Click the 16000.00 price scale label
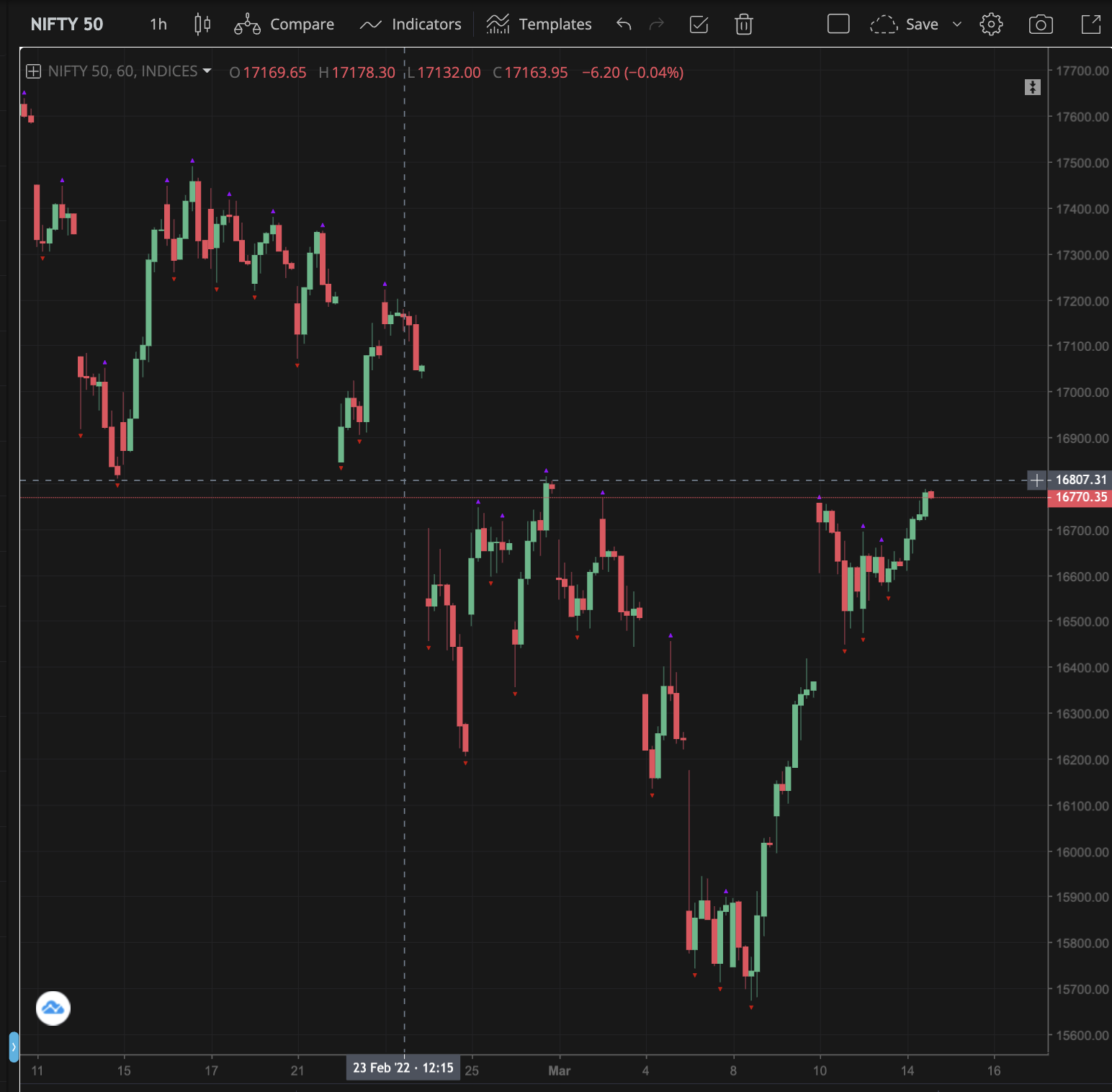The image size is (1112, 1092). [x=1082, y=852]
